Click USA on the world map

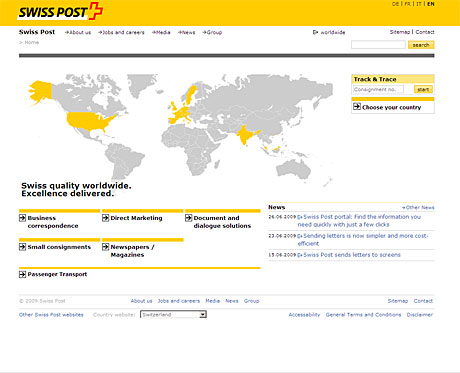point(88,121)
